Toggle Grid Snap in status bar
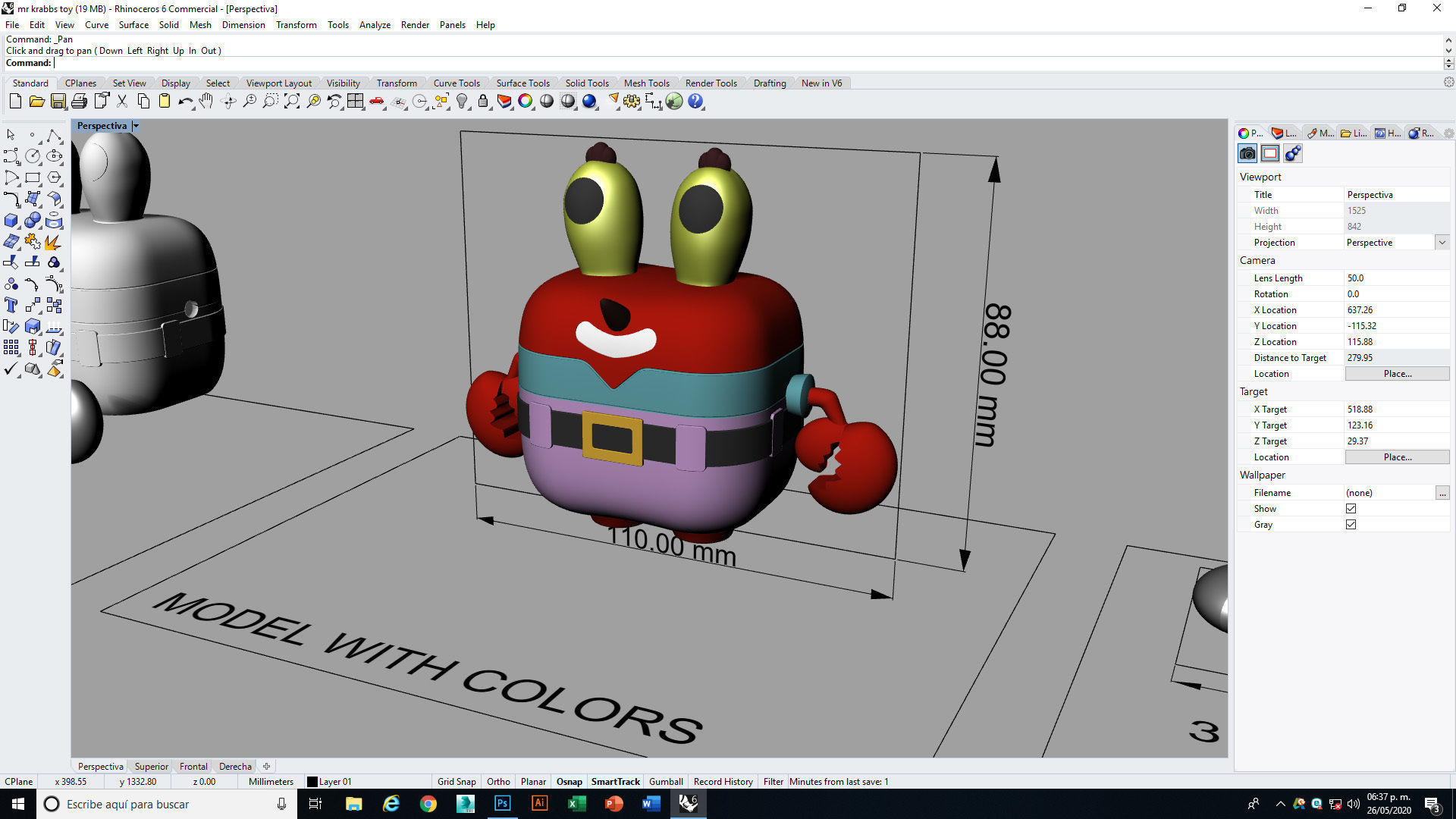The image size is (1456, 819). point(457,782)
